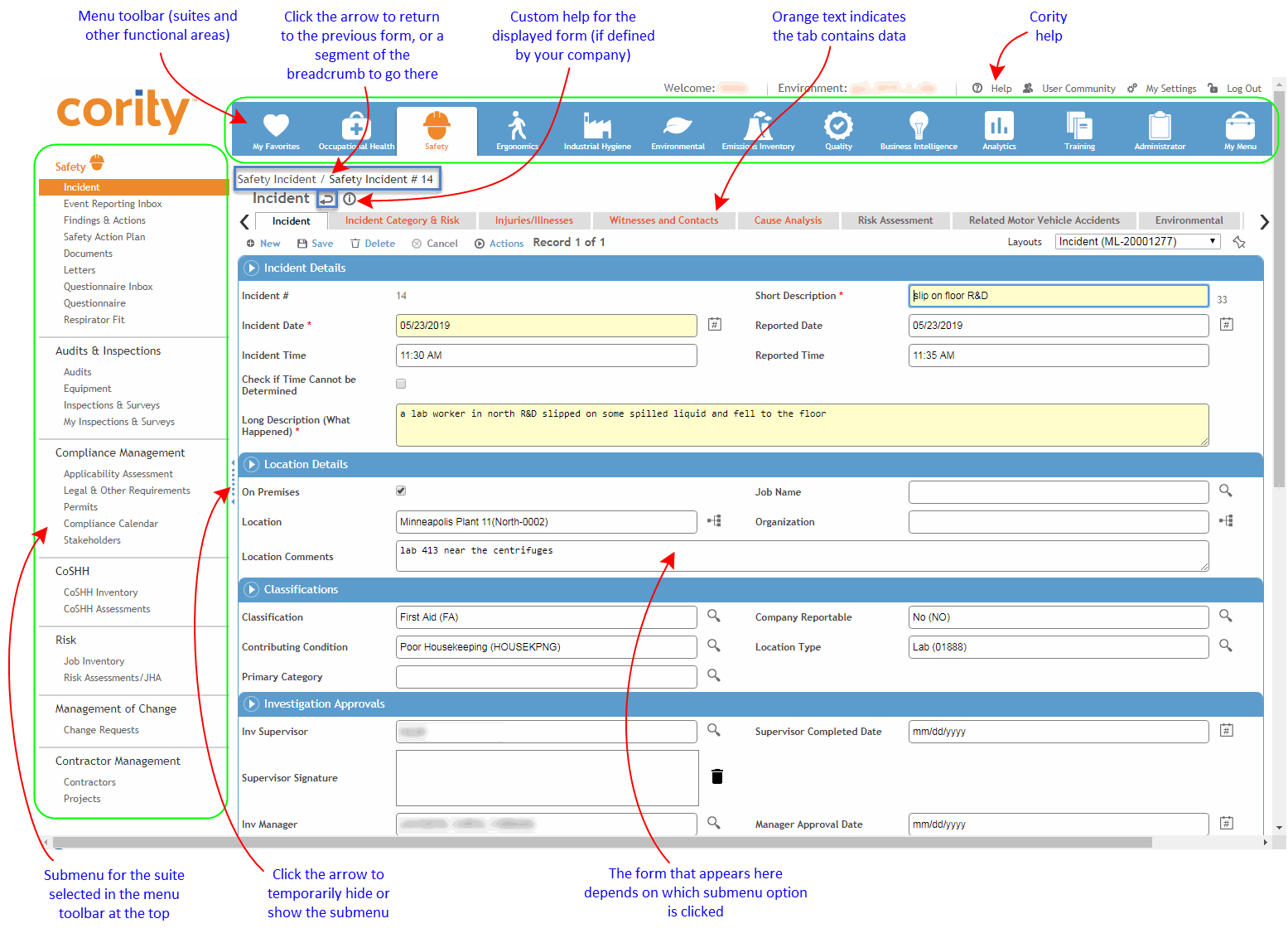
Task: Click the return arrow next to Incident heading
Action: (327, 199)
